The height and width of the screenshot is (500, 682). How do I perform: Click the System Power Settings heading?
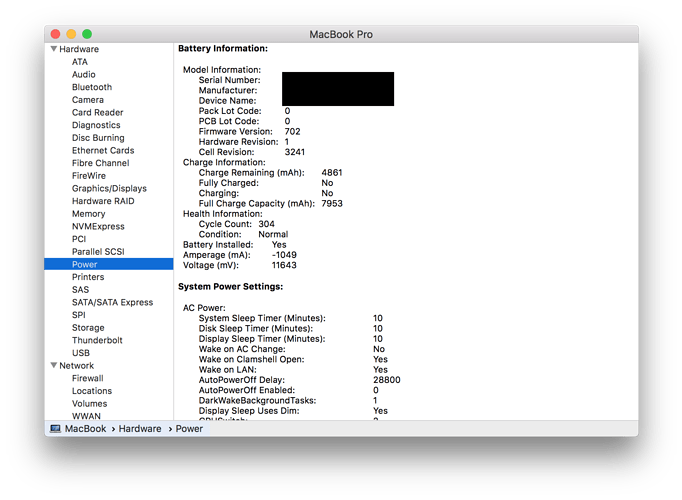point(231,287)
